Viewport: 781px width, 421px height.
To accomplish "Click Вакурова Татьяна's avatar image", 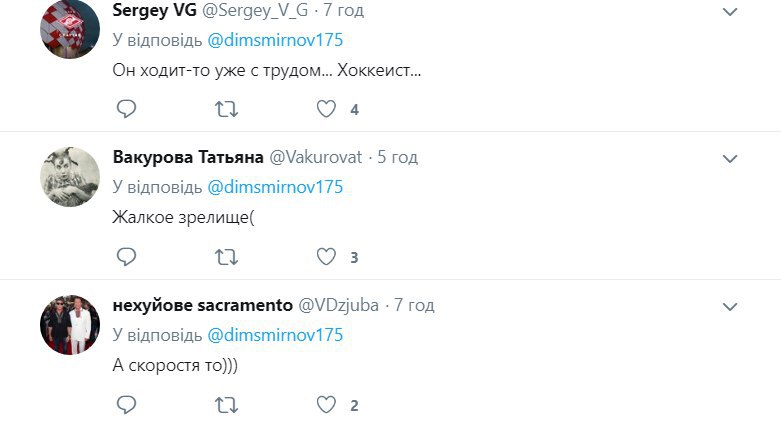I will click(x=68, y=177).
